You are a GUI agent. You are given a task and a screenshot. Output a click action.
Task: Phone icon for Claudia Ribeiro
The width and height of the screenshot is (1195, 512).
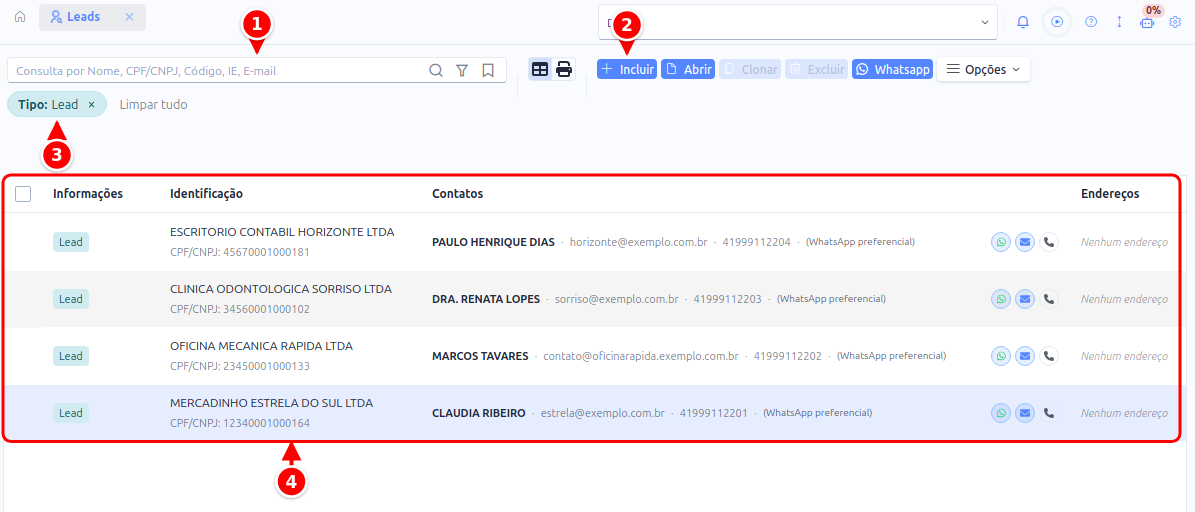(1049, 413)
